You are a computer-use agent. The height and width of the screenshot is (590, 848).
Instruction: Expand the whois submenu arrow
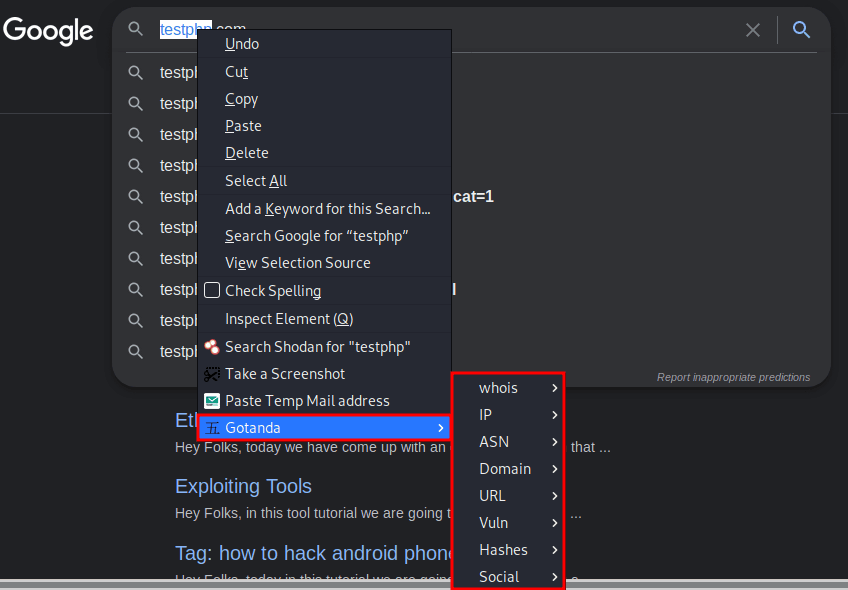(x=555, y=388)
